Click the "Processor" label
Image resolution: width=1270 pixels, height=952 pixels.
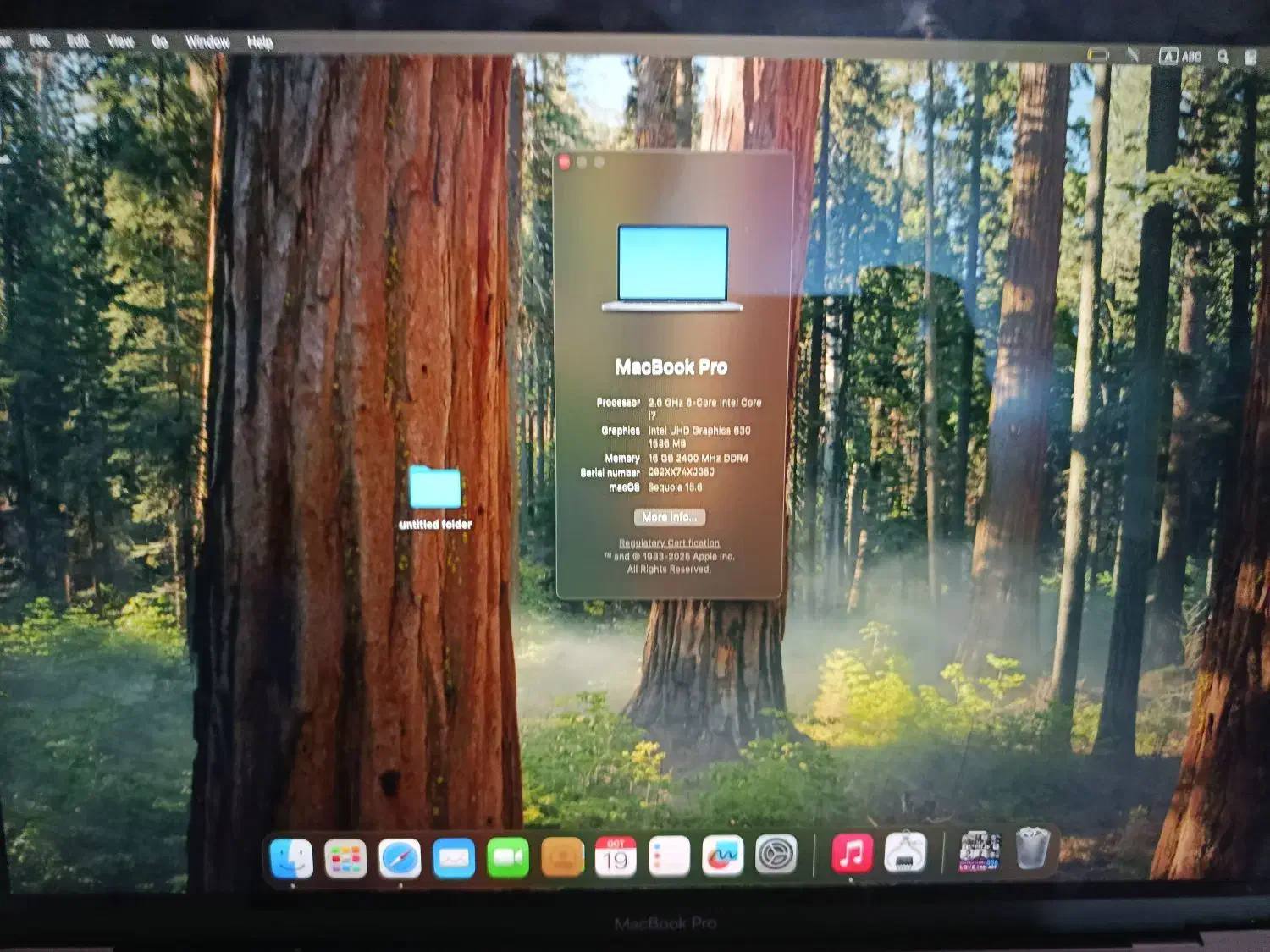coord(618,403)
